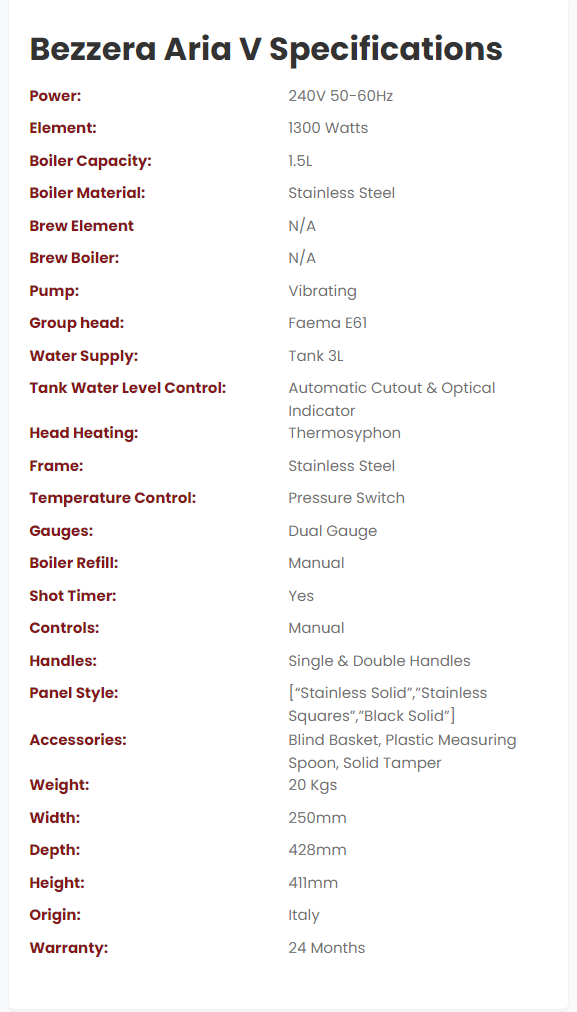This screenshot has width=577, height=1012.
Task: Click the Pressure Switch temperature control value
Action: [347, 498]
